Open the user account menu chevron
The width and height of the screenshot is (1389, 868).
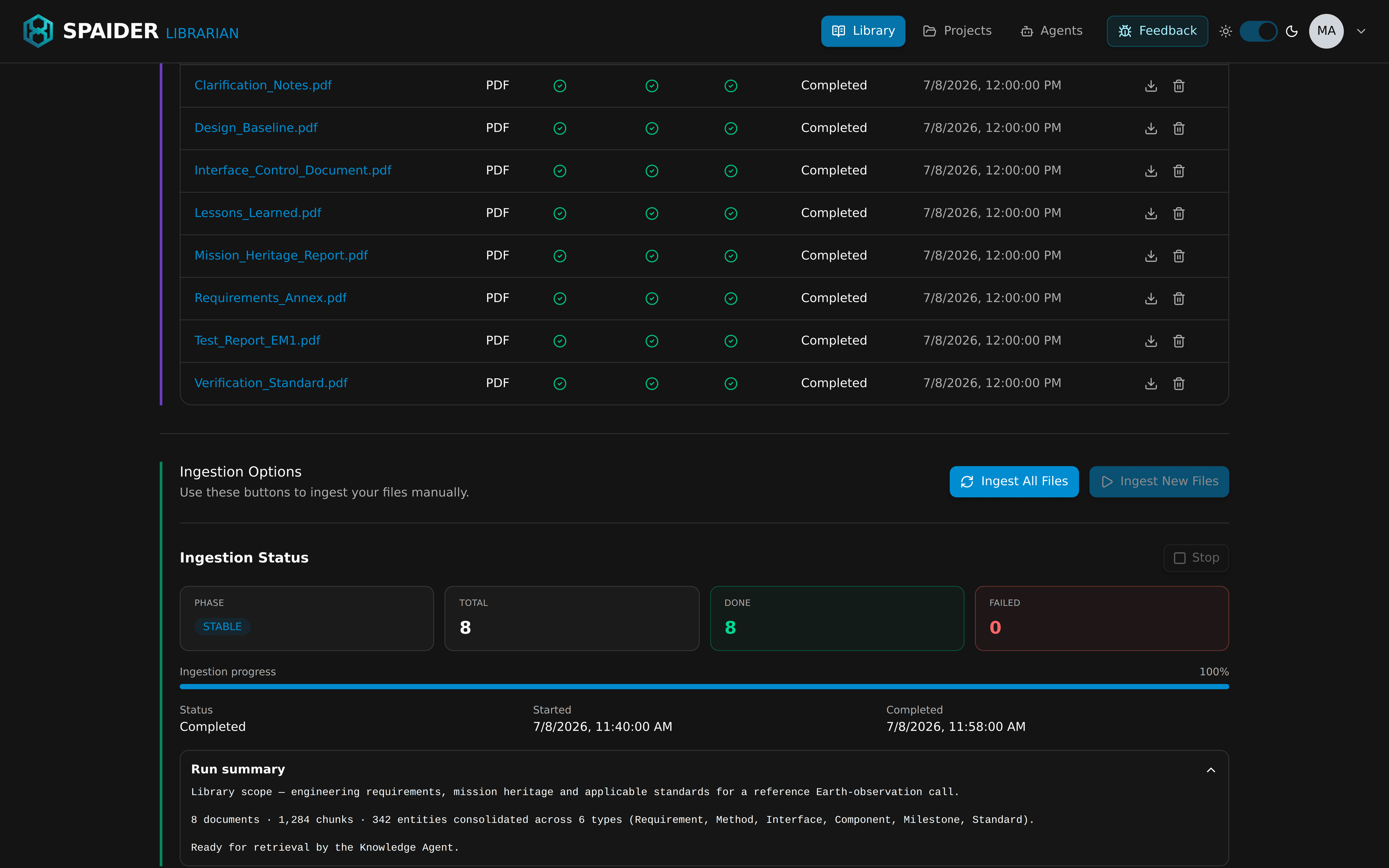(x=1361, y=31)
